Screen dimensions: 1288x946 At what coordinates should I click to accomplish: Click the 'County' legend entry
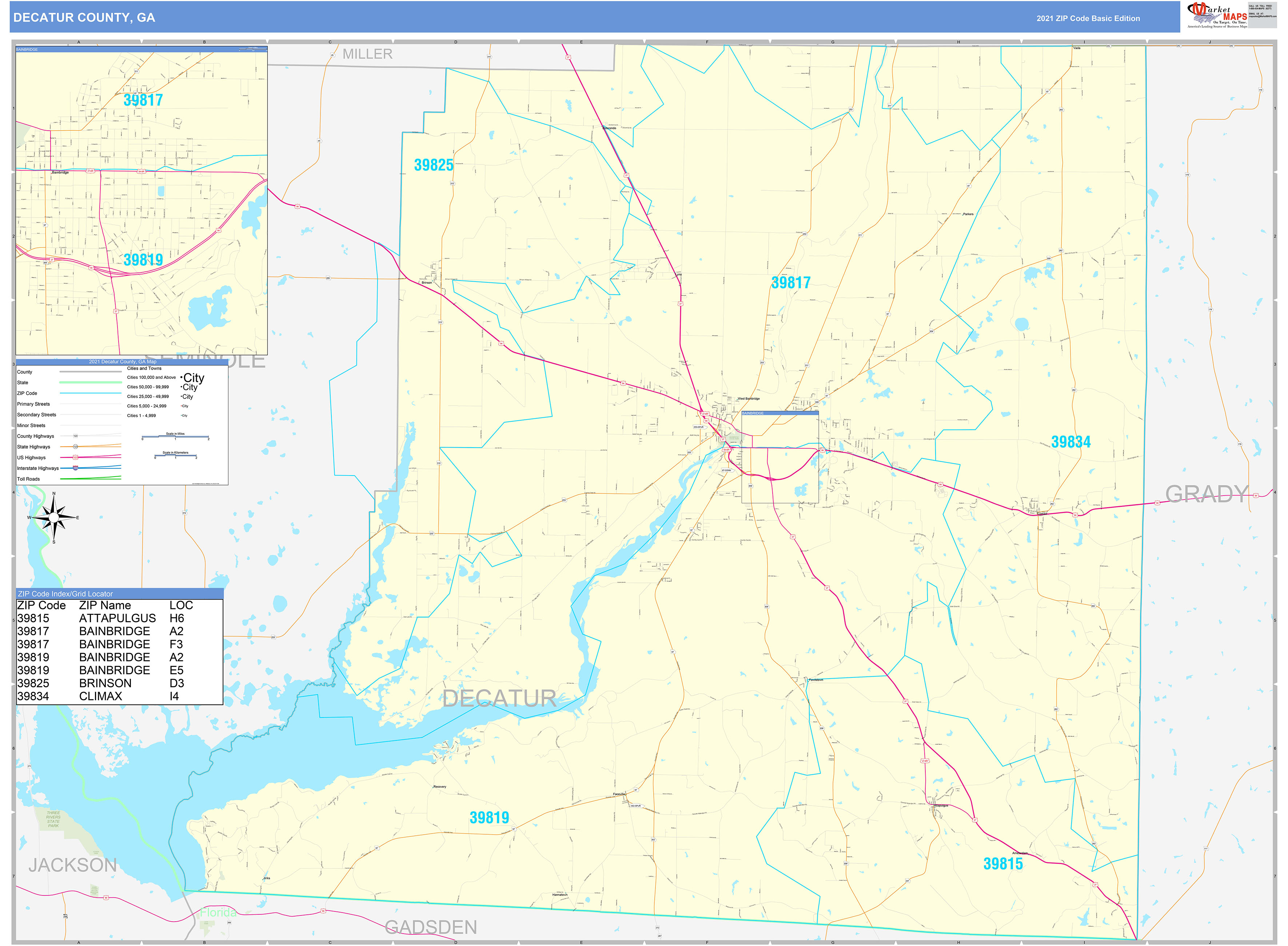(25, 372)
